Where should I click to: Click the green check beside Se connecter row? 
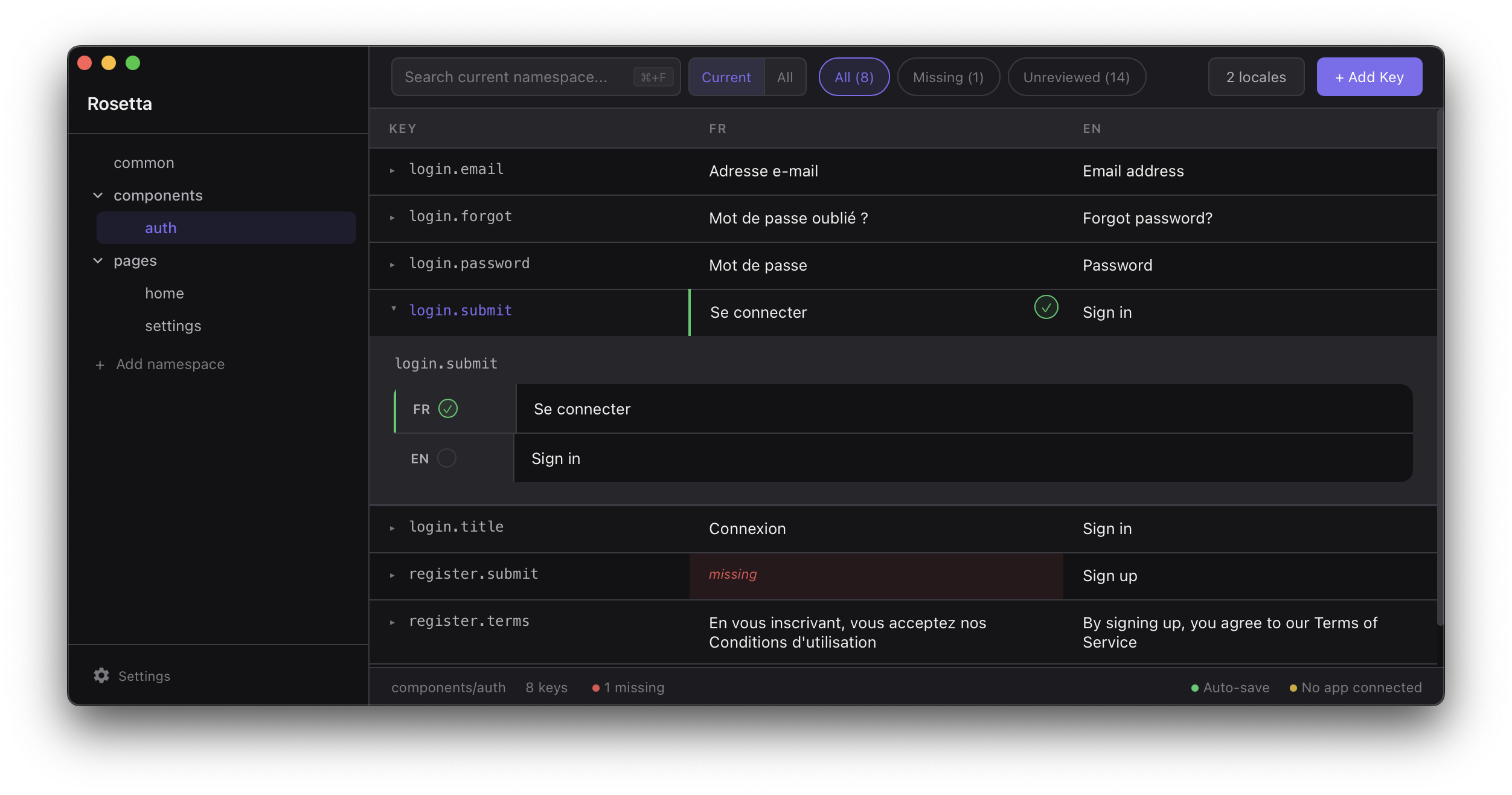tap(1046, 307)
